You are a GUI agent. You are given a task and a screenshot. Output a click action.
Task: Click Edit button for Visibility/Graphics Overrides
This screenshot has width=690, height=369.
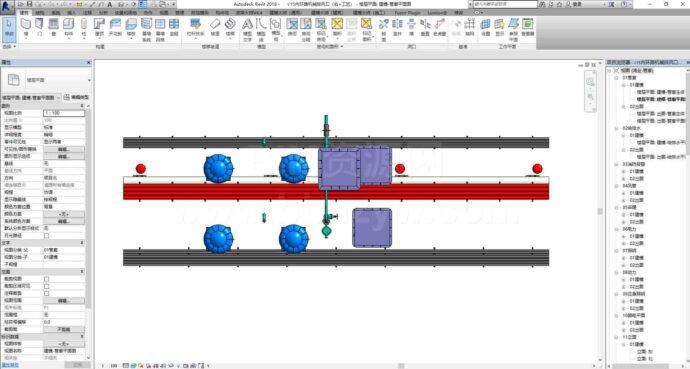pyautogui.click(x=64, y=149)
